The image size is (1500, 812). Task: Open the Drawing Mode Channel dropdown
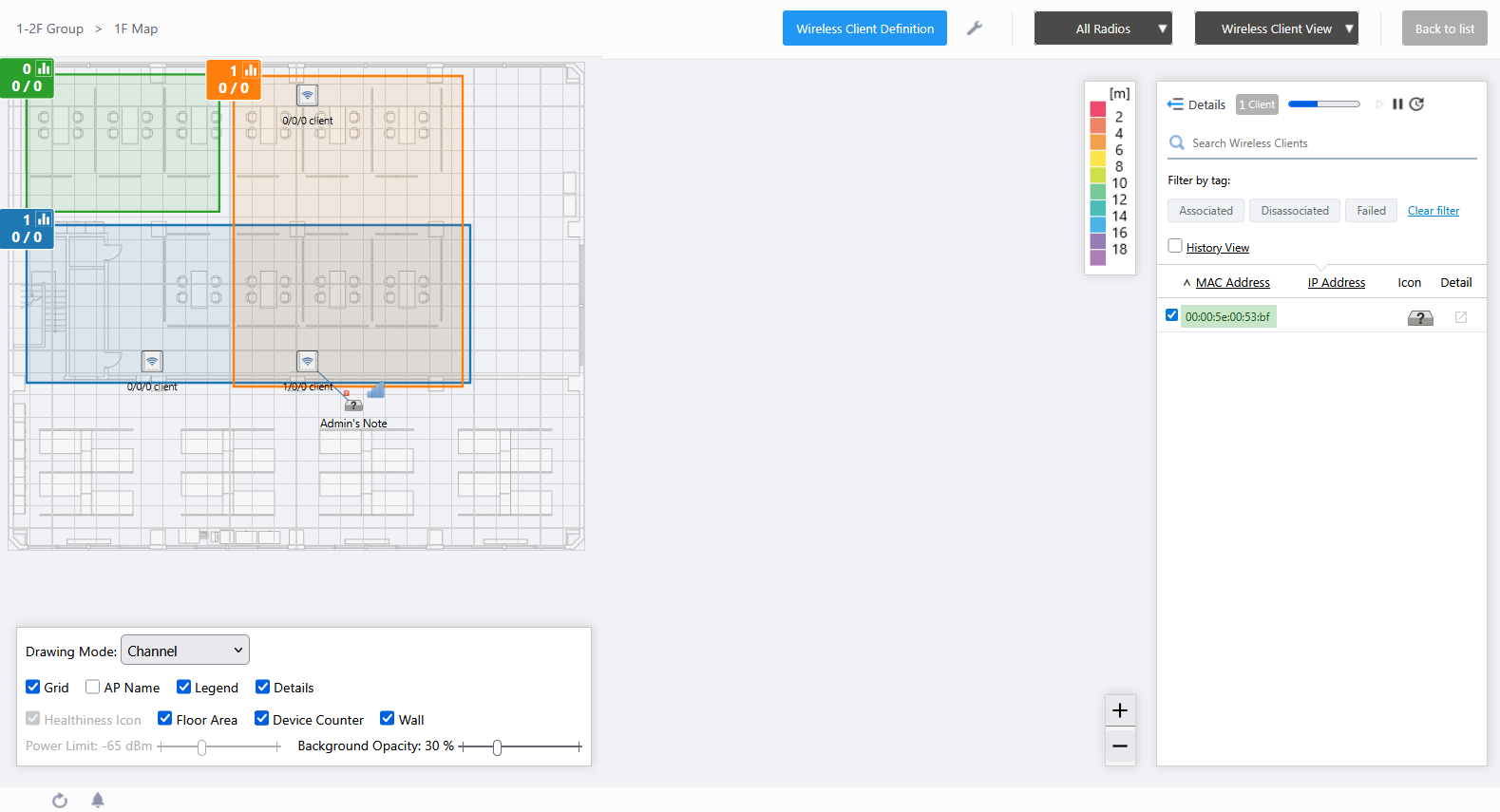coord(185,651)
